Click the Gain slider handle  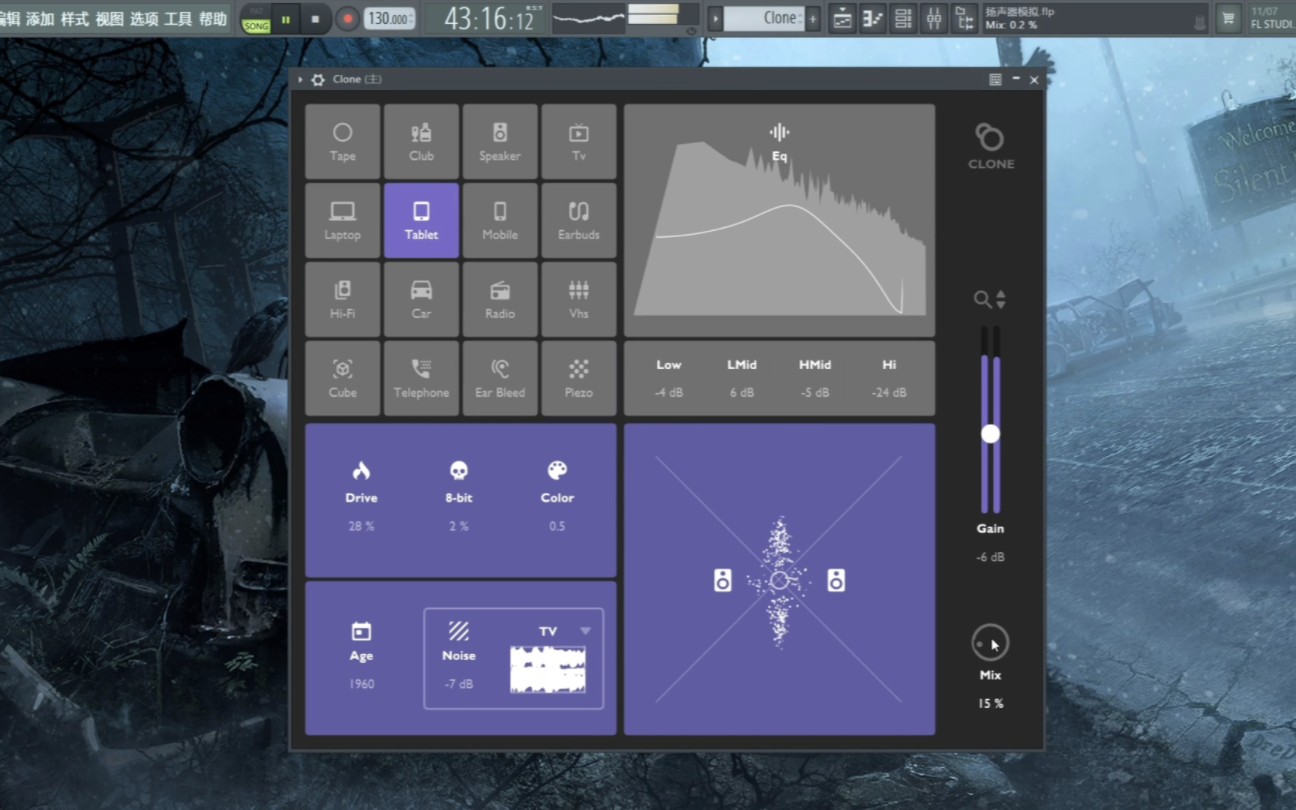(990, 433)
